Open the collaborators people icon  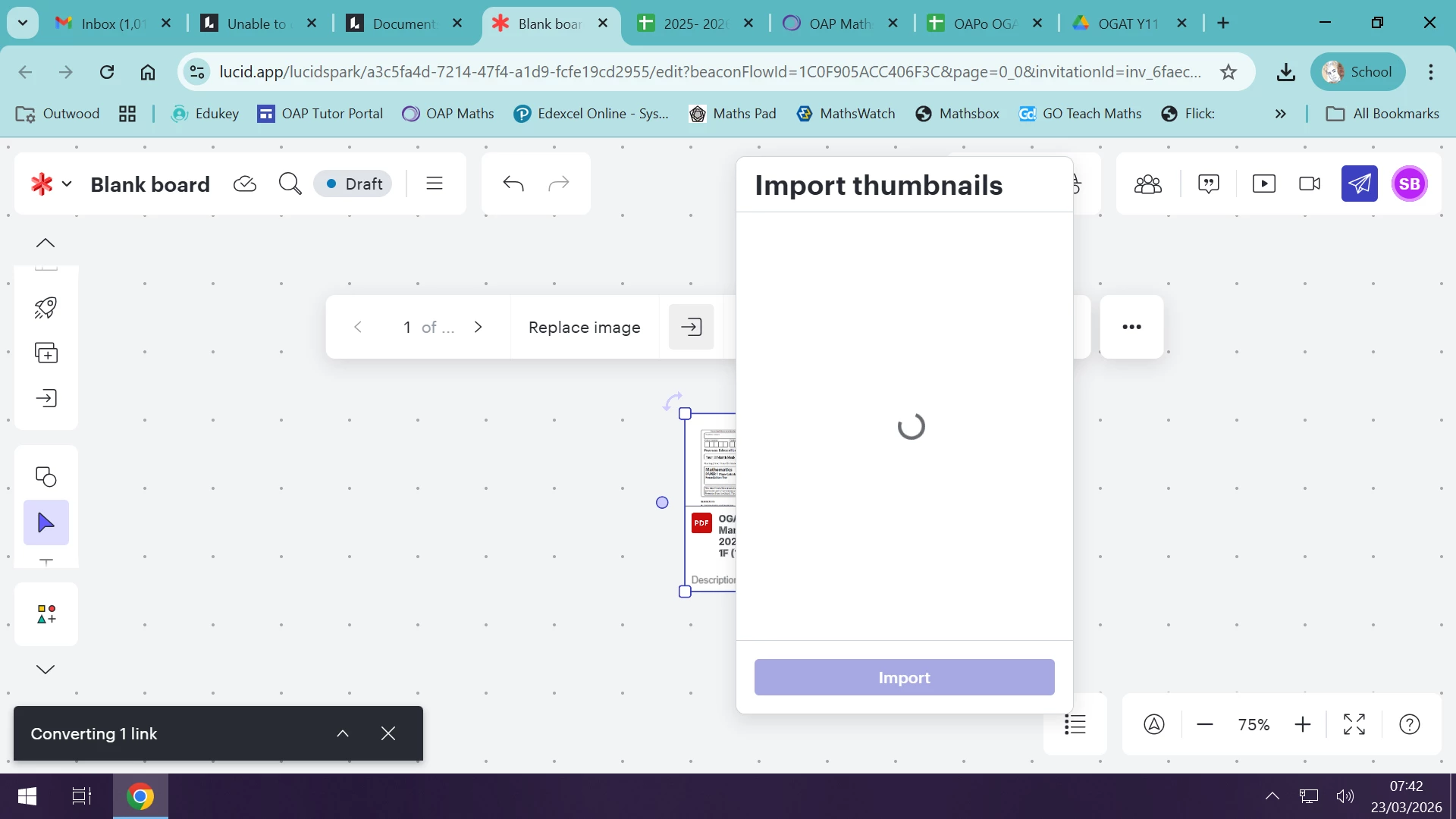pos(1147,184)
